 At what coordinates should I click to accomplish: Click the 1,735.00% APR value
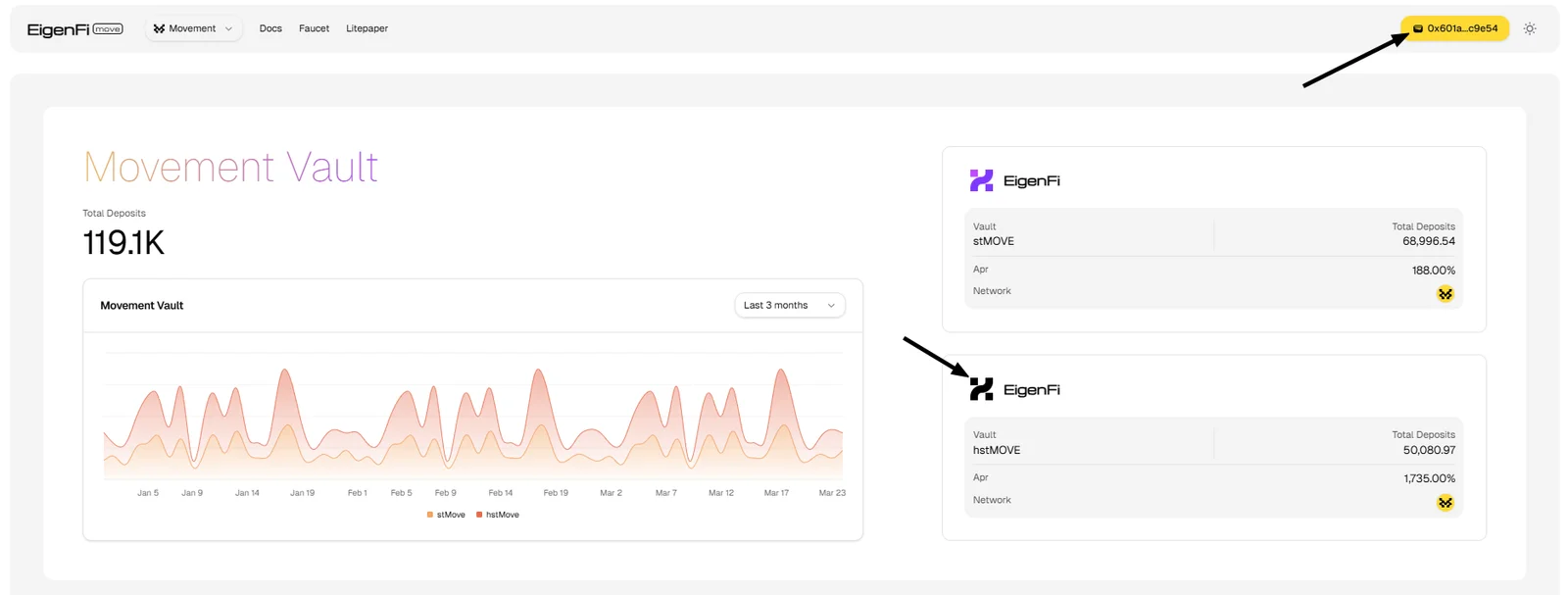point(1430,478)
